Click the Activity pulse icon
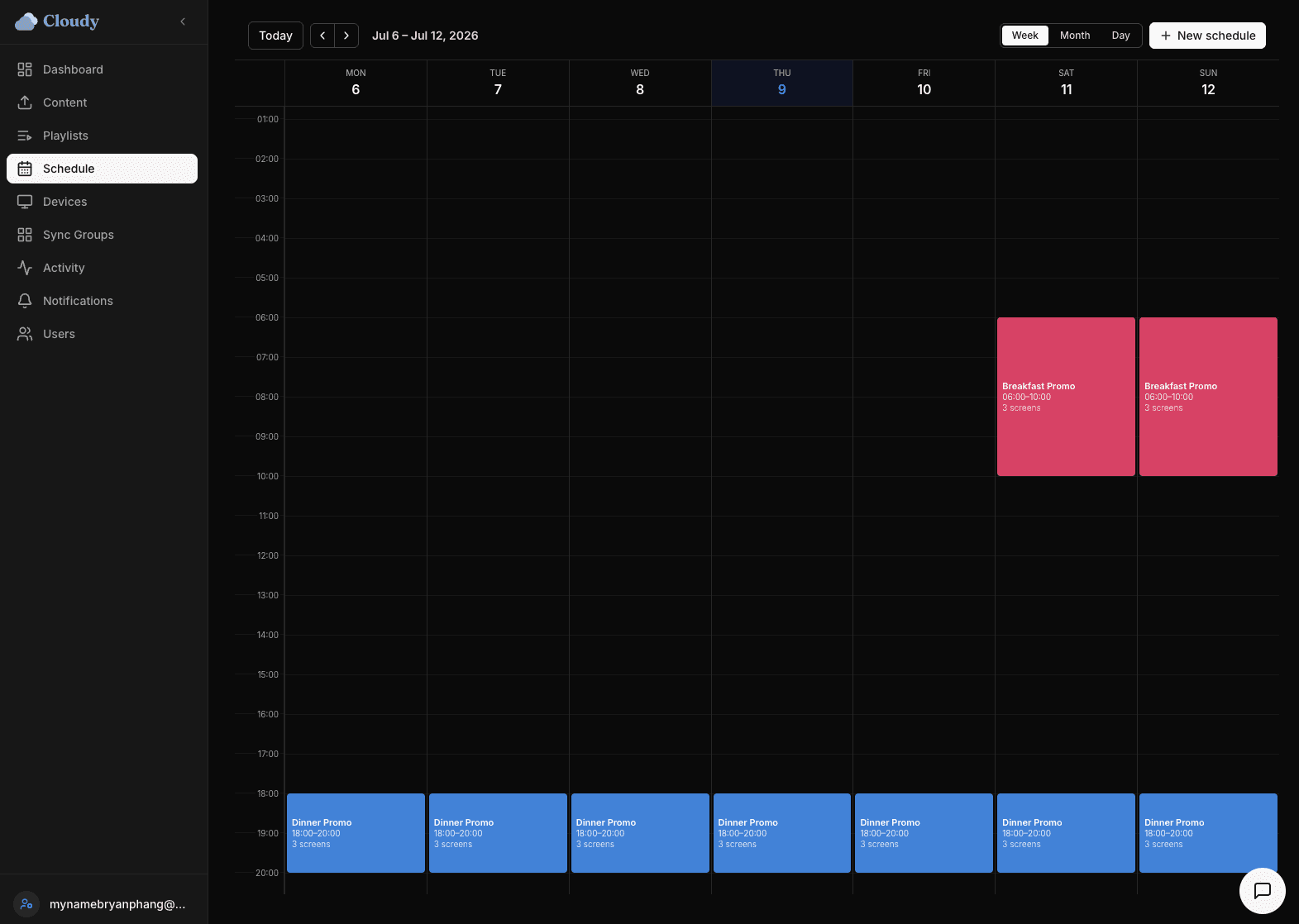Viewport: 1299px width, 924px height. 25,268
